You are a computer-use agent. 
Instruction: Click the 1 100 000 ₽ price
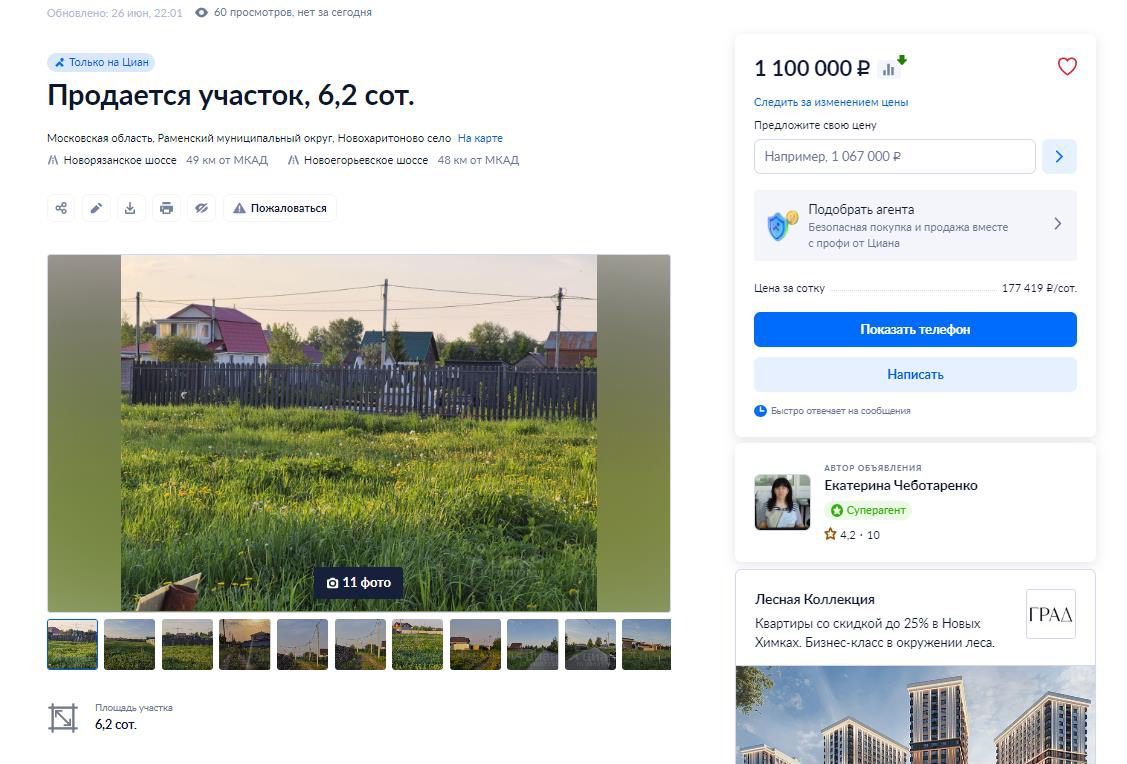(x=811, y=68)
